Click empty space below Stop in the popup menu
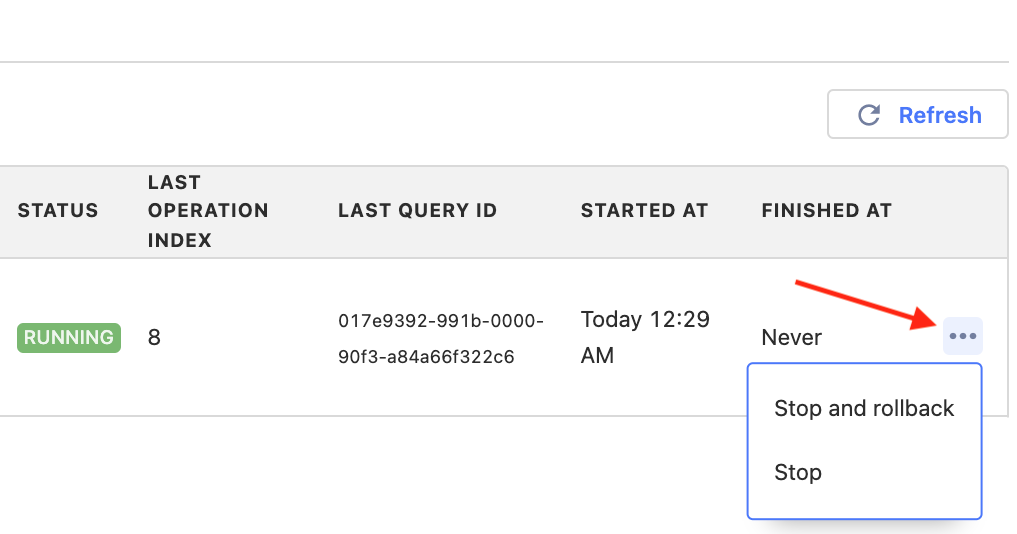Screen dimensions: 1017x534 tap(864, 504)
